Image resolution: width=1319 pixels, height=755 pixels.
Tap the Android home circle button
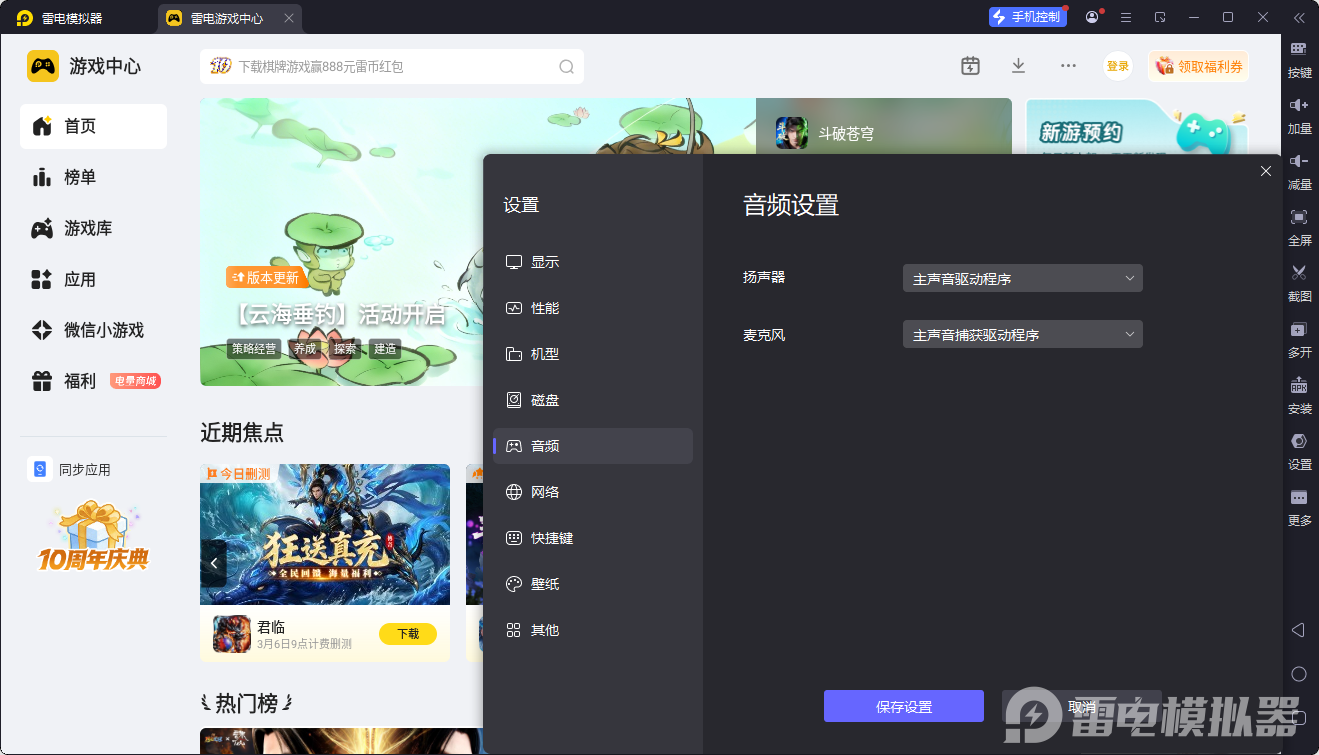click(1299, 674)
